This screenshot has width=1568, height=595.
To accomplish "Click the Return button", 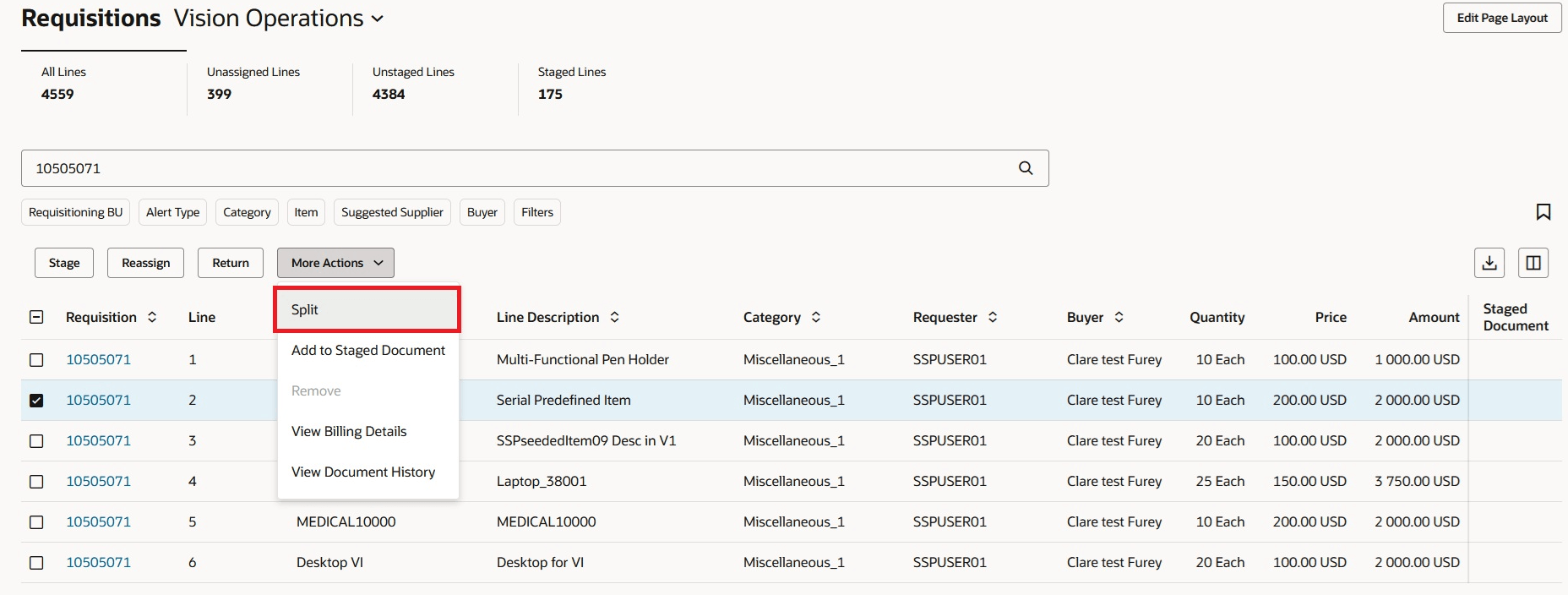I will pos(231,263).
